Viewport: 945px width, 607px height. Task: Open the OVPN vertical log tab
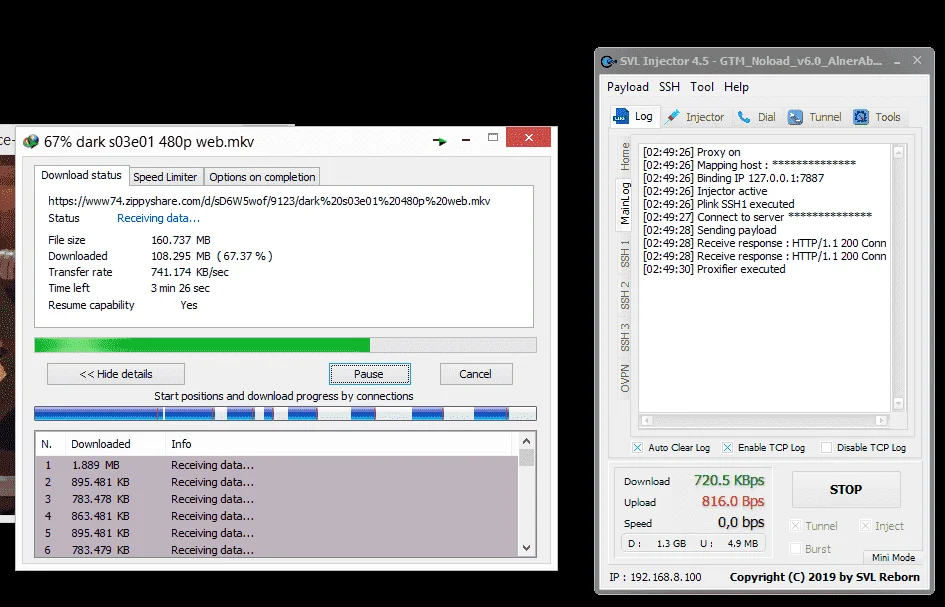pyautogui.click(x=625, y=378)
